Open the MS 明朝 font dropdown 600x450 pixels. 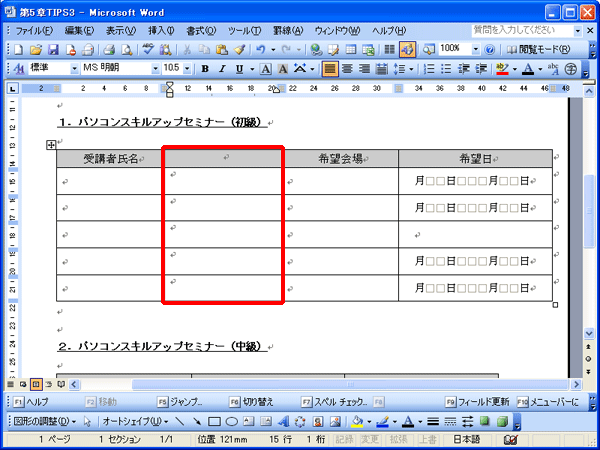(x=156, y=69)
